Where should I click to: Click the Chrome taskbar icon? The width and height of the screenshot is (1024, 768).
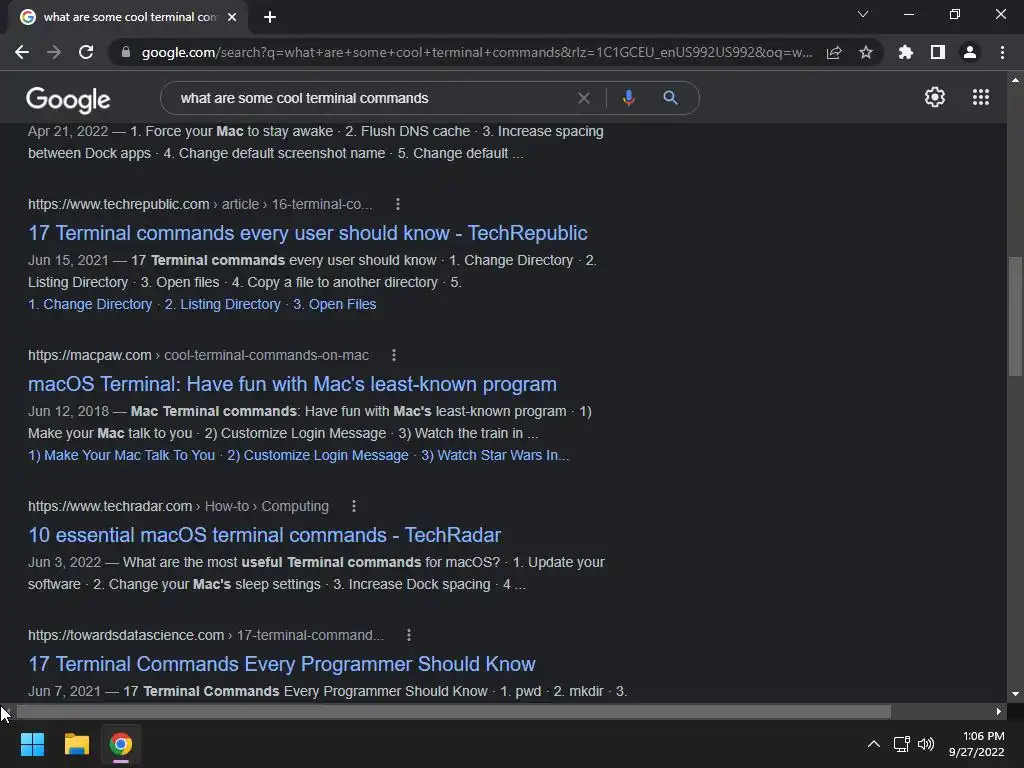tap(121, 744)
